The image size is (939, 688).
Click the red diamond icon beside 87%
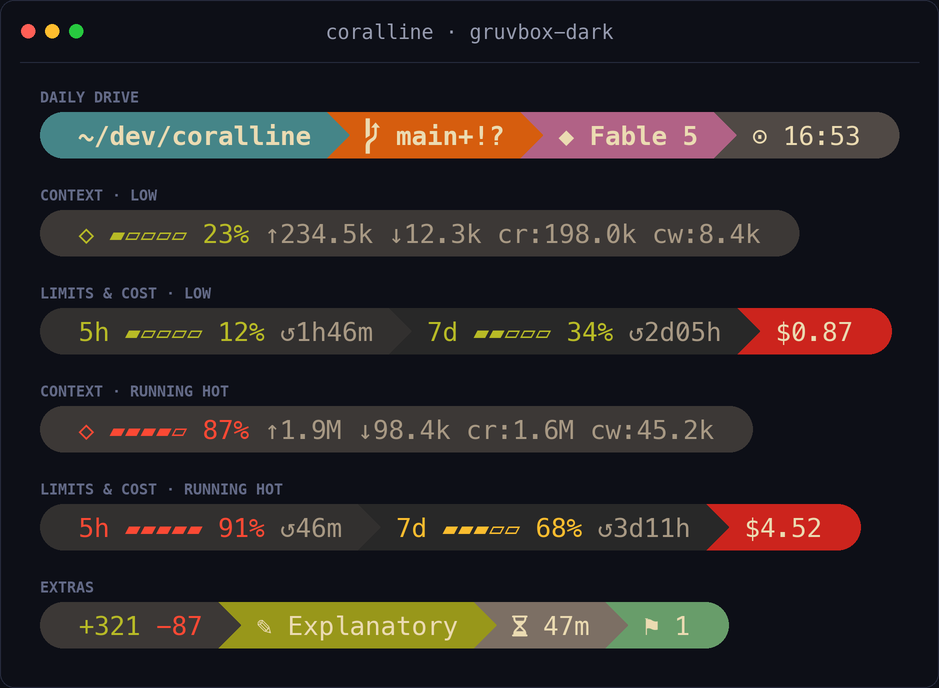pyautogui.click(x=86, y=432)
